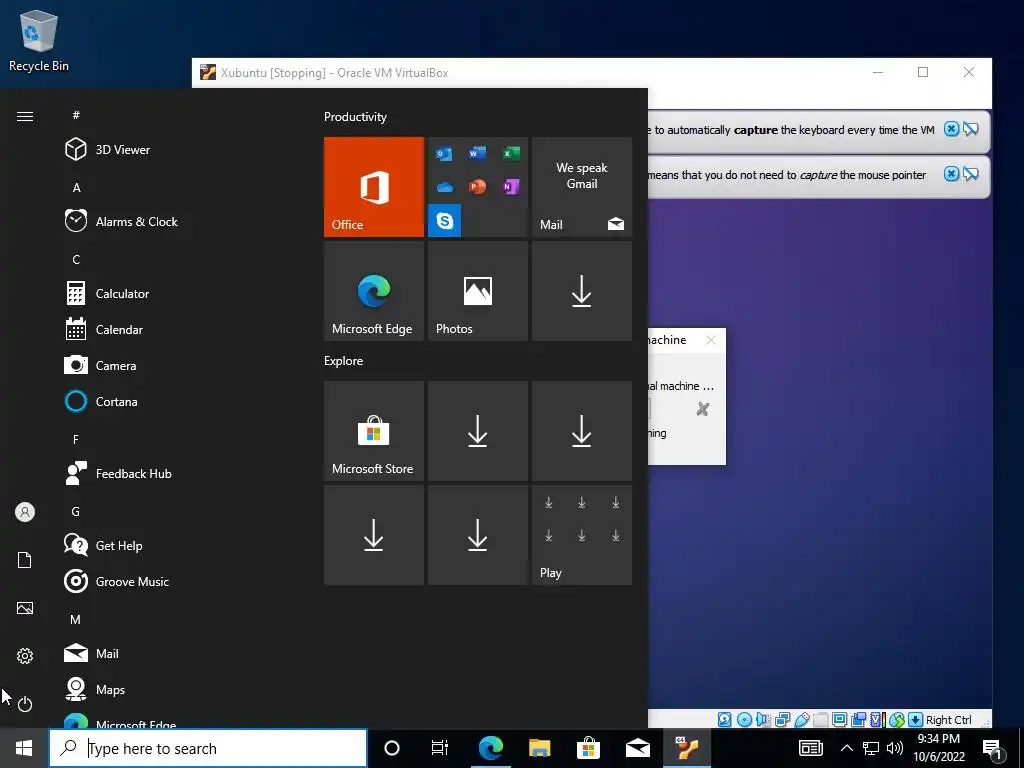Click VirtualBox audio indicator in status bar
Screen dimensions: 1024x768
pyautogui.click(x=763, y=720)
